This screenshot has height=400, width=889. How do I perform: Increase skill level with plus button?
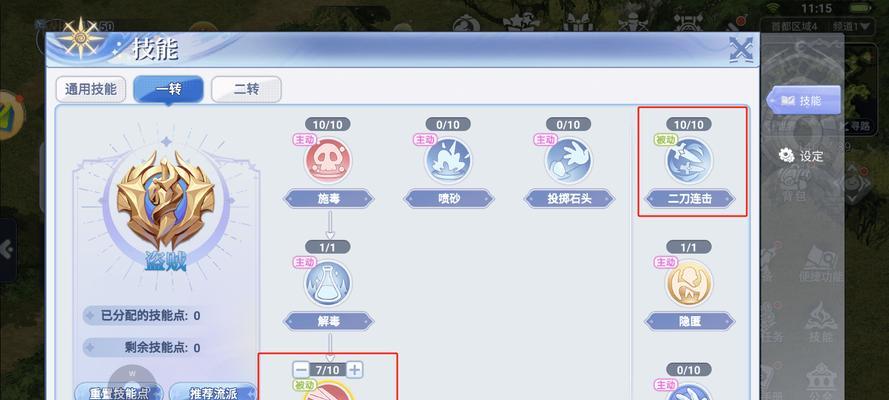pyautogui.click(x=354, y=370)
